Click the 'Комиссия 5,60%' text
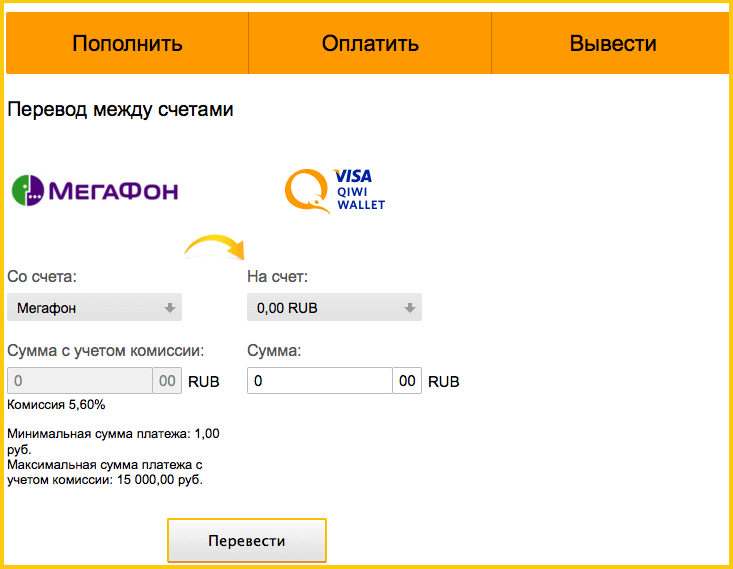Image resolution: width=733 pixels, height=569 pixels. (56, 405)
